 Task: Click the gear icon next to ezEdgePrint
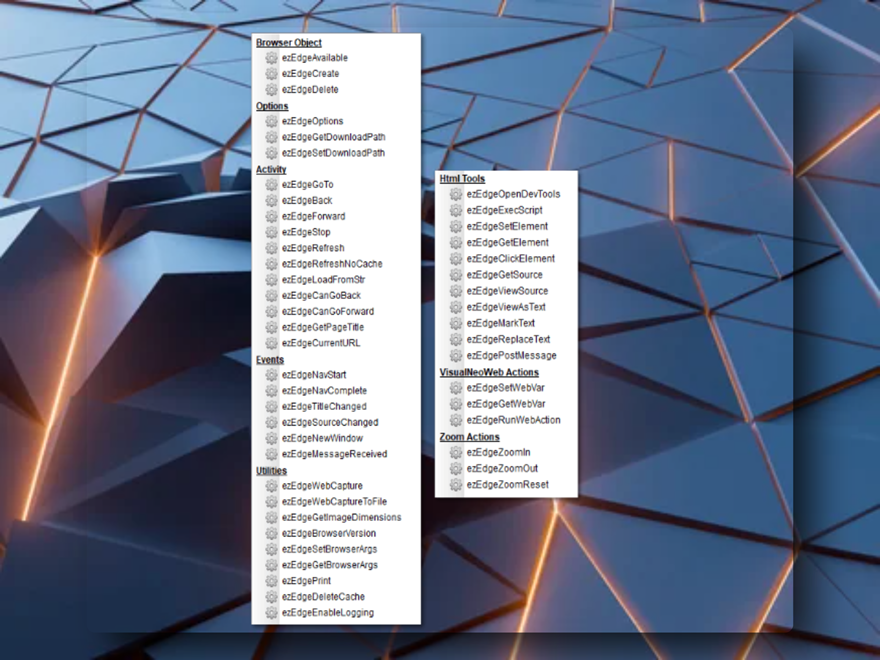click(271, 581)
